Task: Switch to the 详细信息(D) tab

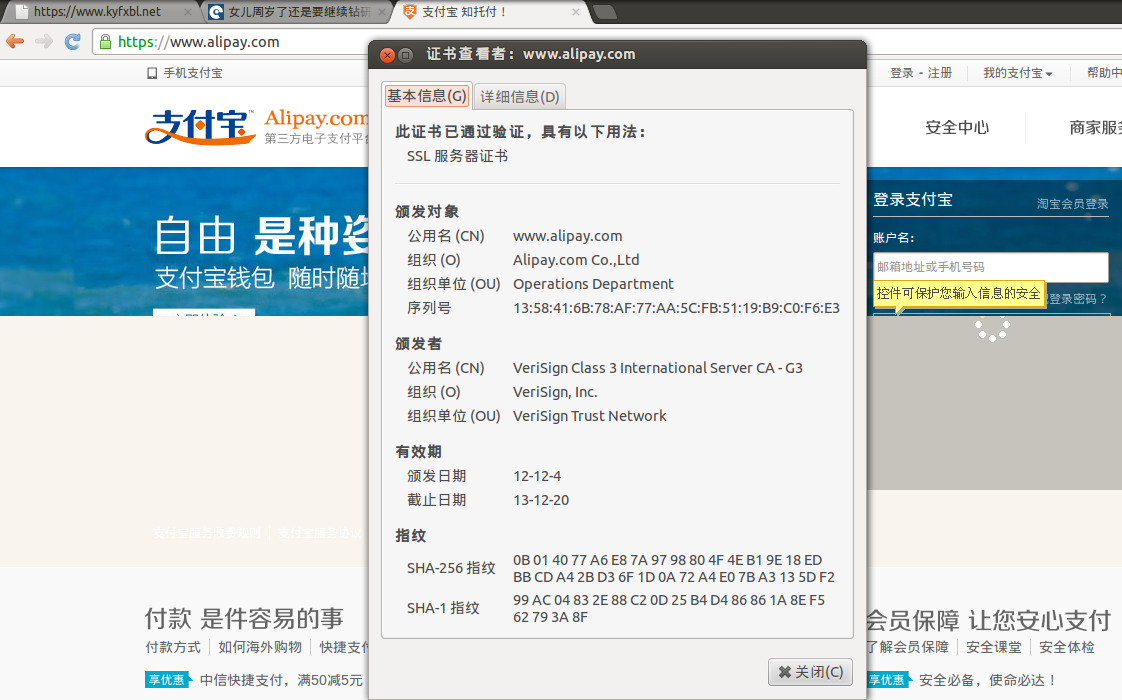Action: (x=519, y=96)
